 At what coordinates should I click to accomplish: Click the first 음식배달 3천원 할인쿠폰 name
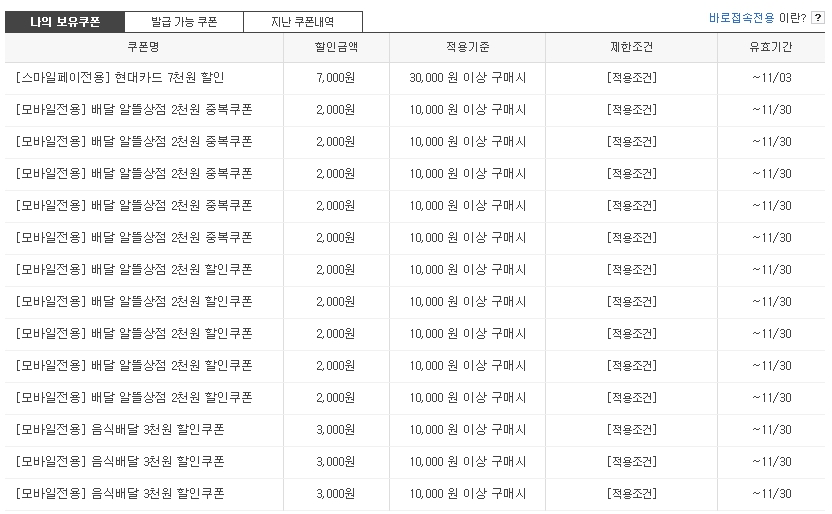click(120, 430)
